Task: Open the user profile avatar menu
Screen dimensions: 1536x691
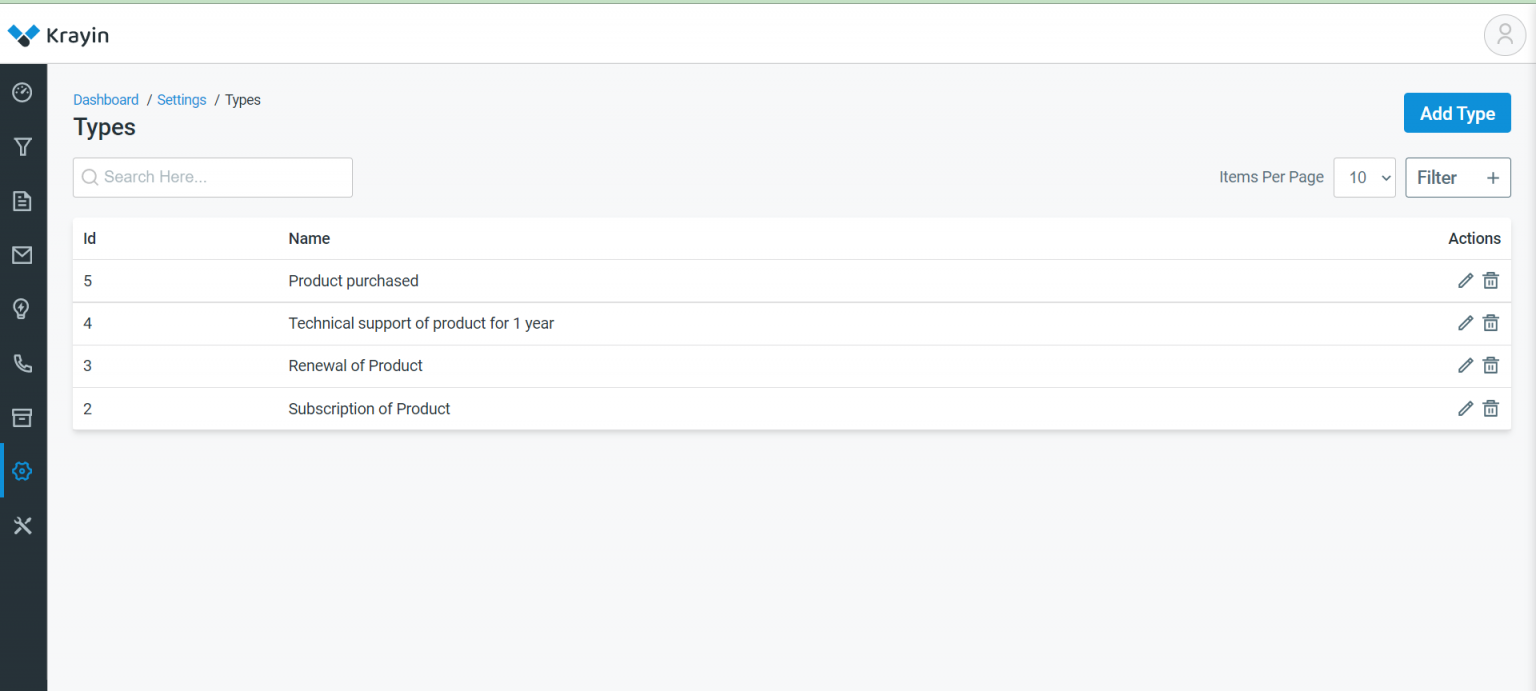Action: (x=1505, y=35)
